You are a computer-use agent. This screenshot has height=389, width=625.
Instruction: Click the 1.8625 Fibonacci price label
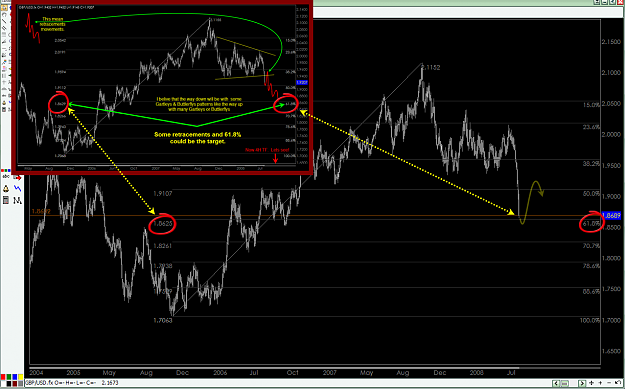click(x=163, y=224)
